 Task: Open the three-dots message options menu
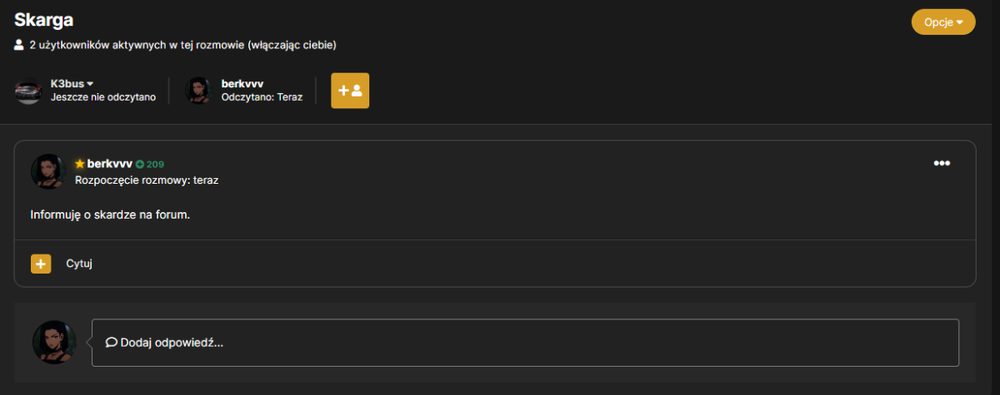[942, 163]
